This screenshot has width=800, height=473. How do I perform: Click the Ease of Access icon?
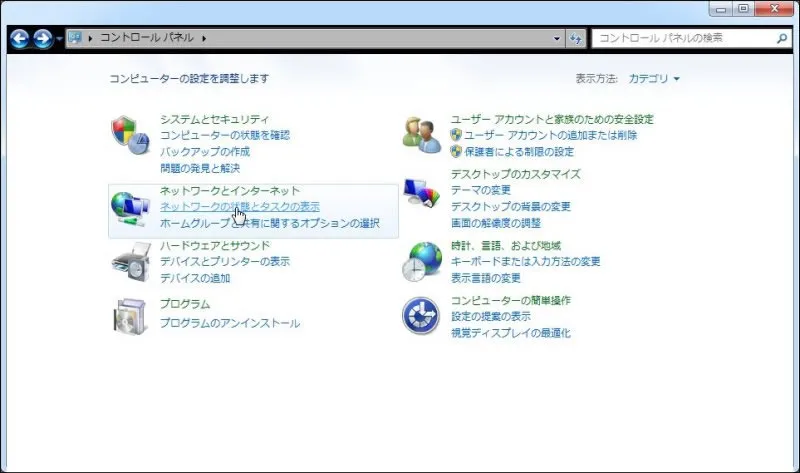pos(421,315)
